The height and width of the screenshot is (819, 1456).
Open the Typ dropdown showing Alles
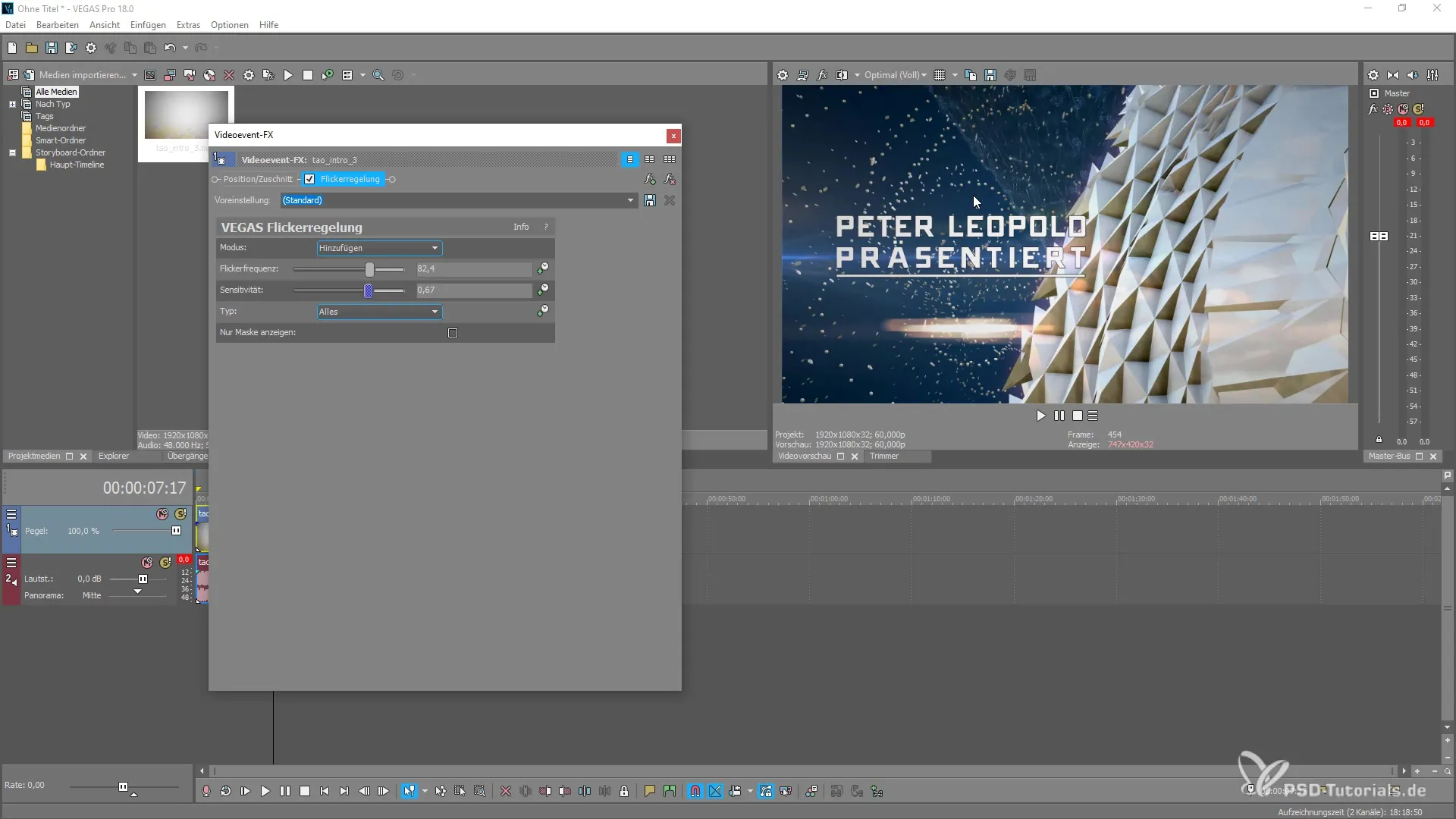378,312
